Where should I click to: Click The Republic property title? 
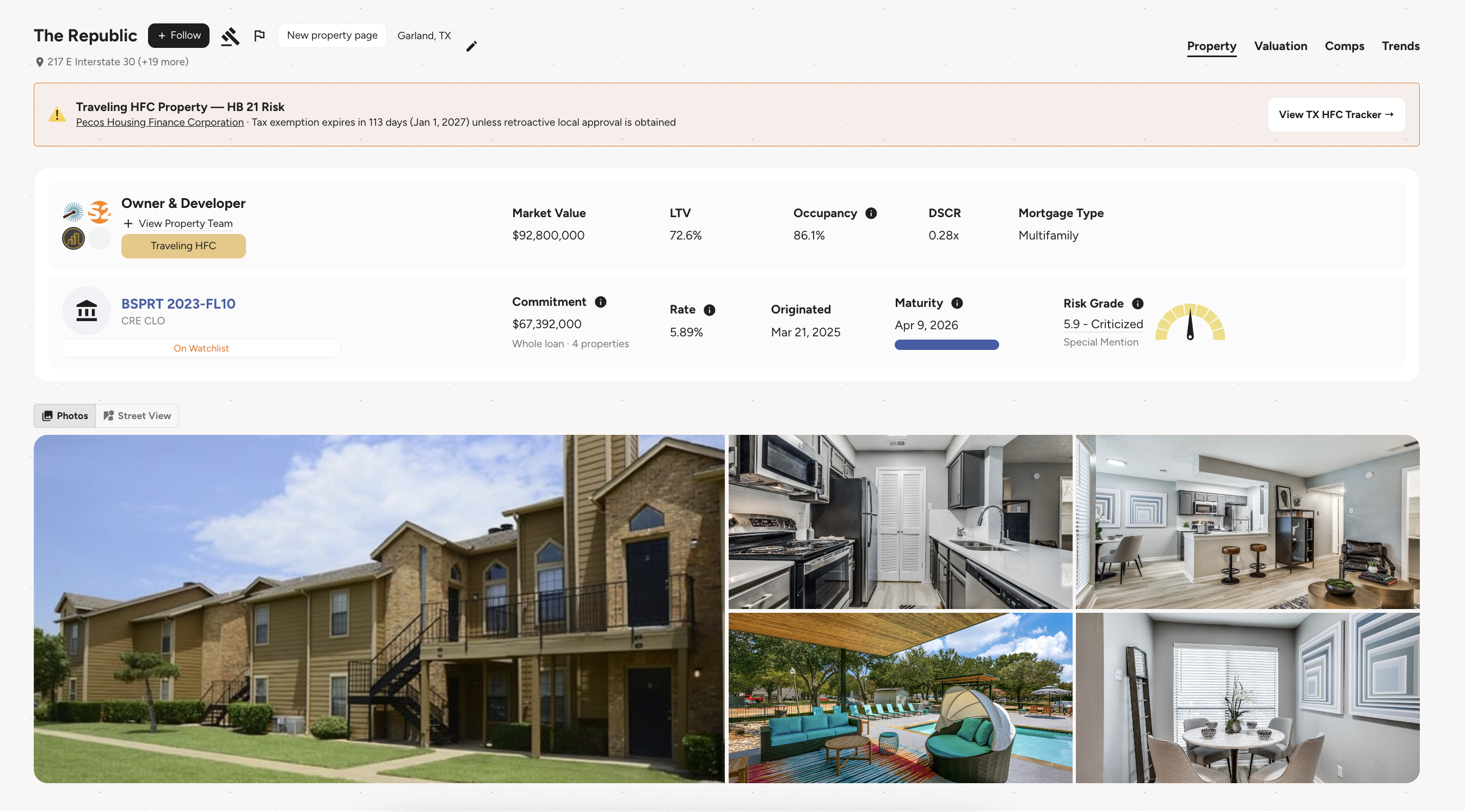click(85, 36)
